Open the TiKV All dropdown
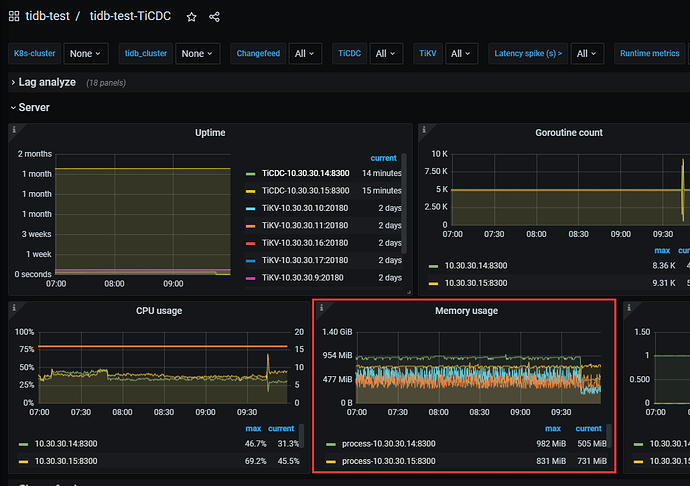 point(463,54)
